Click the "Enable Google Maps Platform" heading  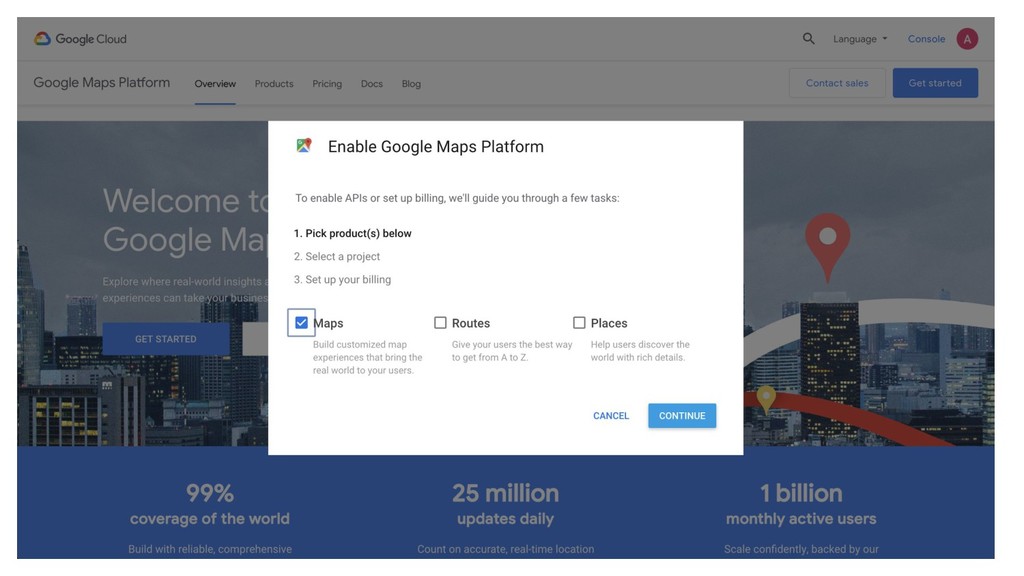436,146
